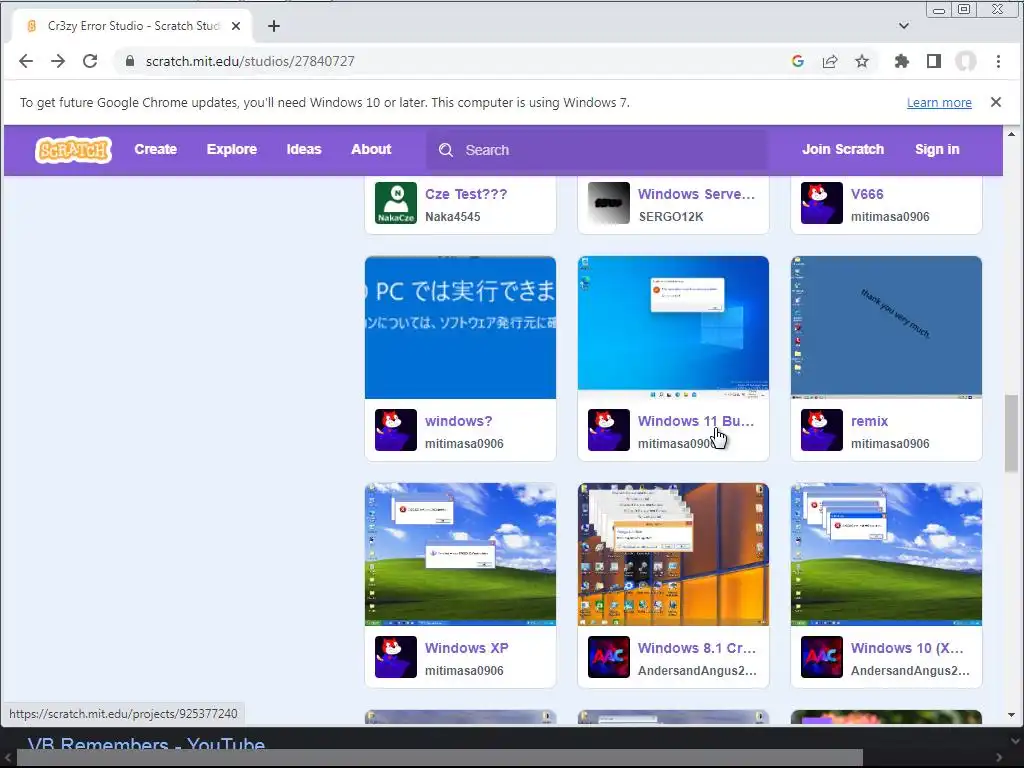View site security lock information
Viewport: 1024px width, 768px height.
(130, 61)
